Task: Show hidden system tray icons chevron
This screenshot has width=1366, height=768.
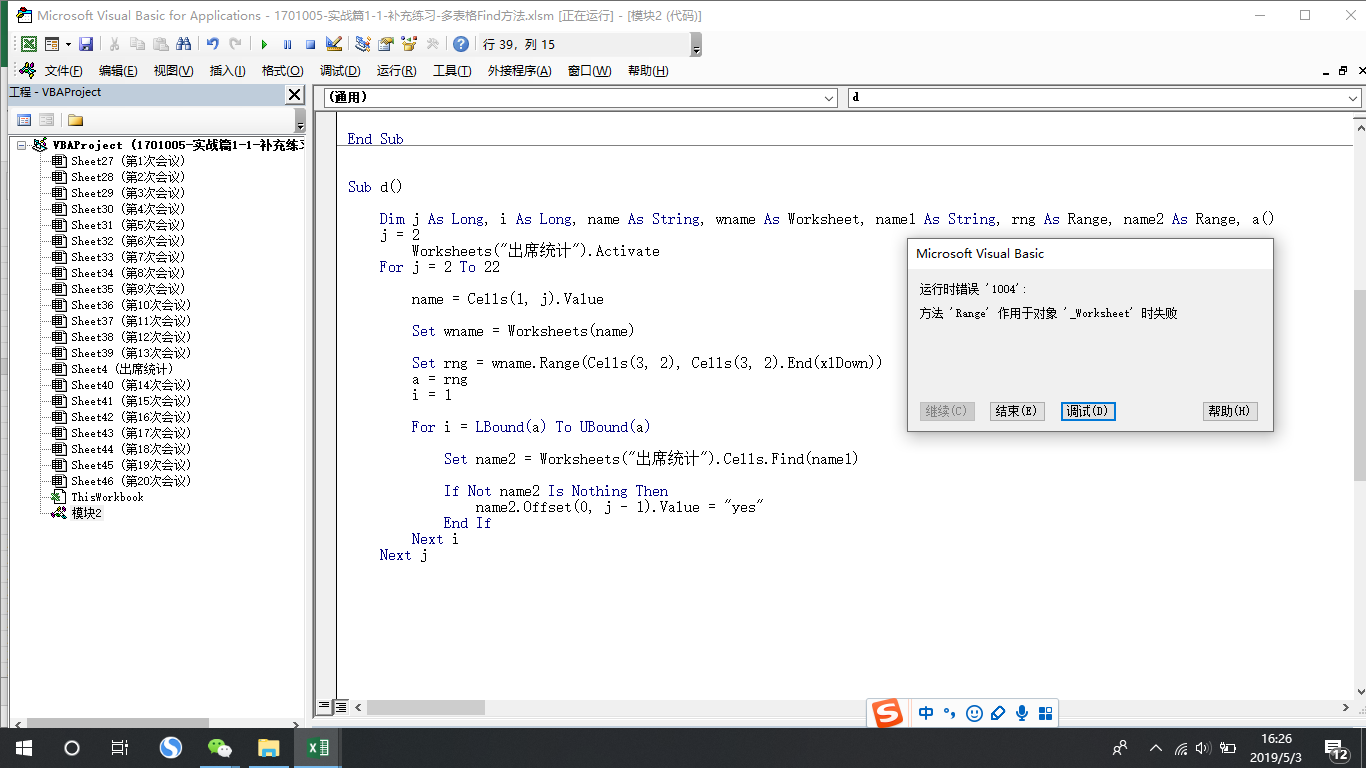Action: [1156, 748]
